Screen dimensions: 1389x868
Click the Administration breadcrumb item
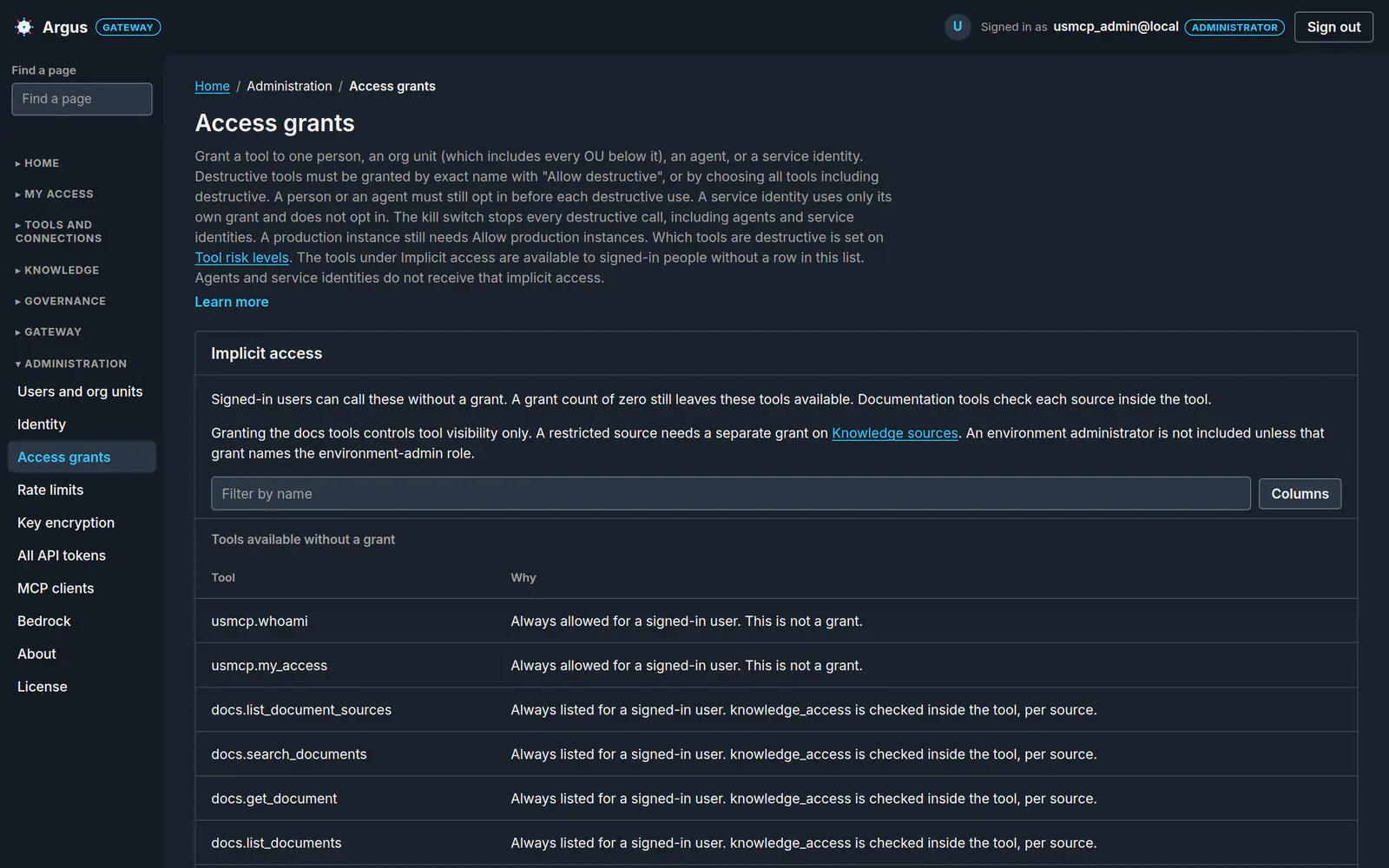(289, 86)
